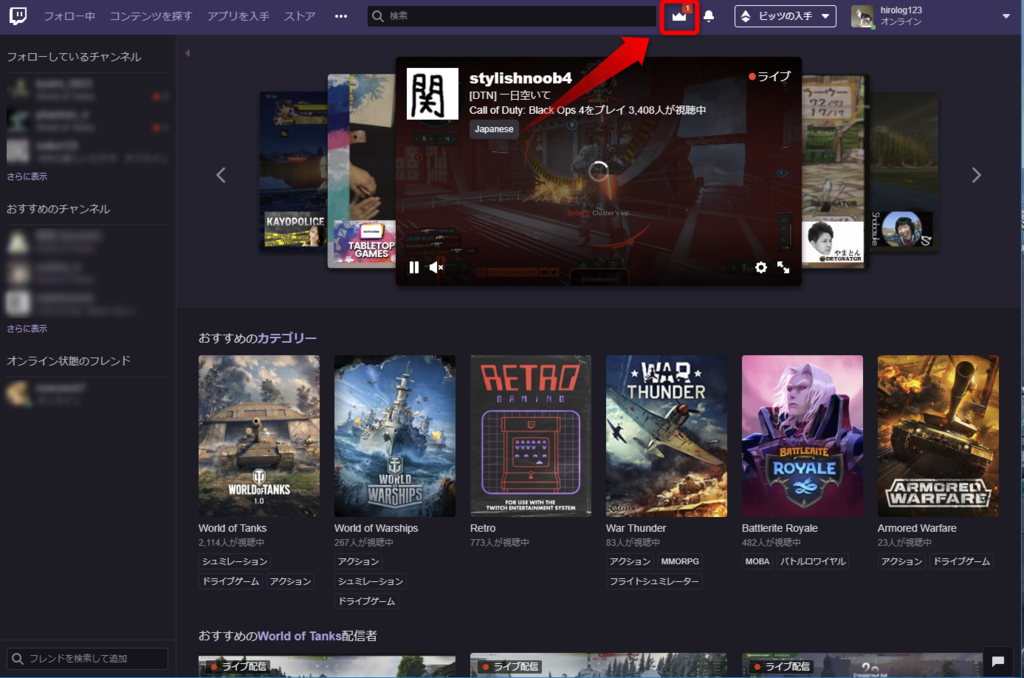Click World of Tanks title link
The image size is (1024, 678).
(232, 528)
